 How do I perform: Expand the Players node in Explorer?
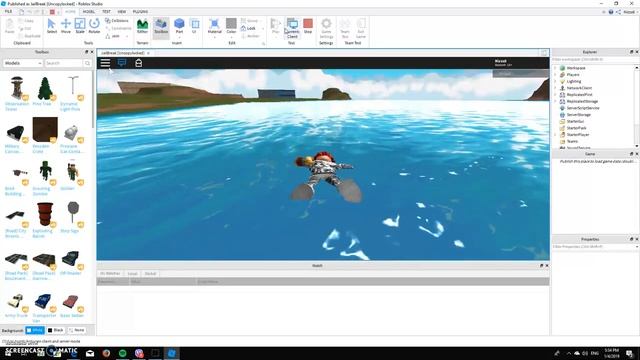(556, 75)
